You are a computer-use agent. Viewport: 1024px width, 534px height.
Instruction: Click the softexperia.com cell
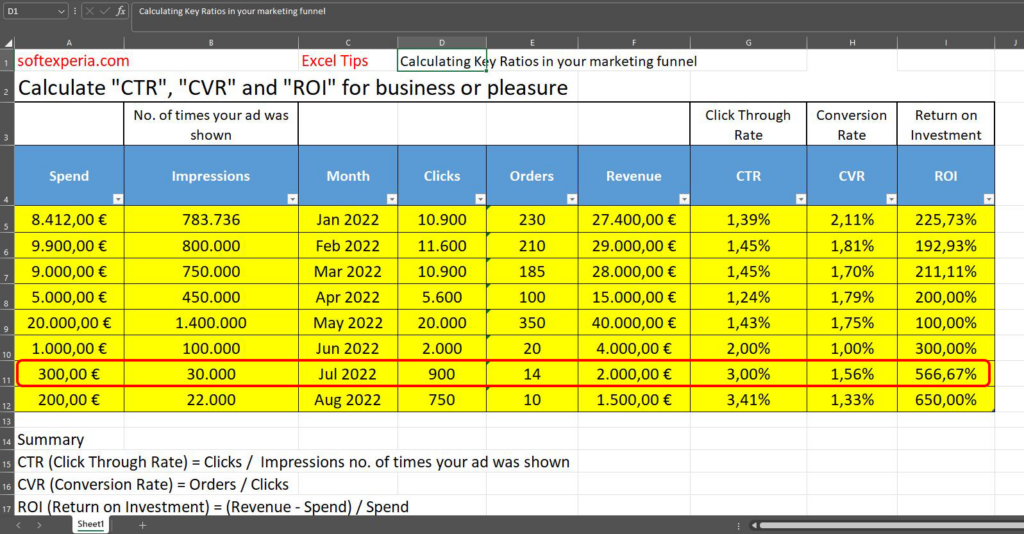(x=72, y=61)
